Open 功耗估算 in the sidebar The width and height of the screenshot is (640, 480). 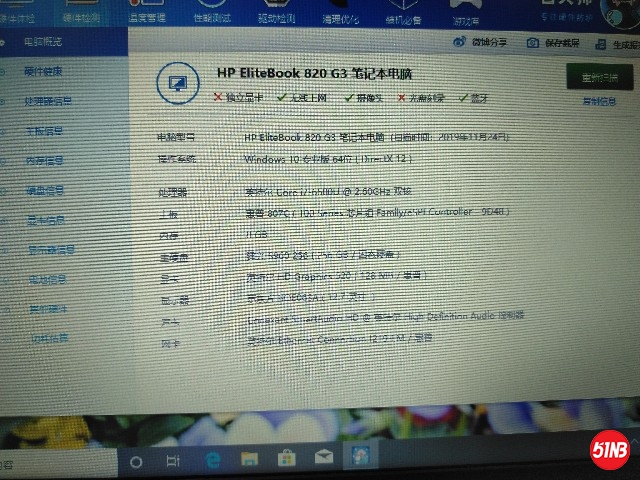click(x=50, y=338)
